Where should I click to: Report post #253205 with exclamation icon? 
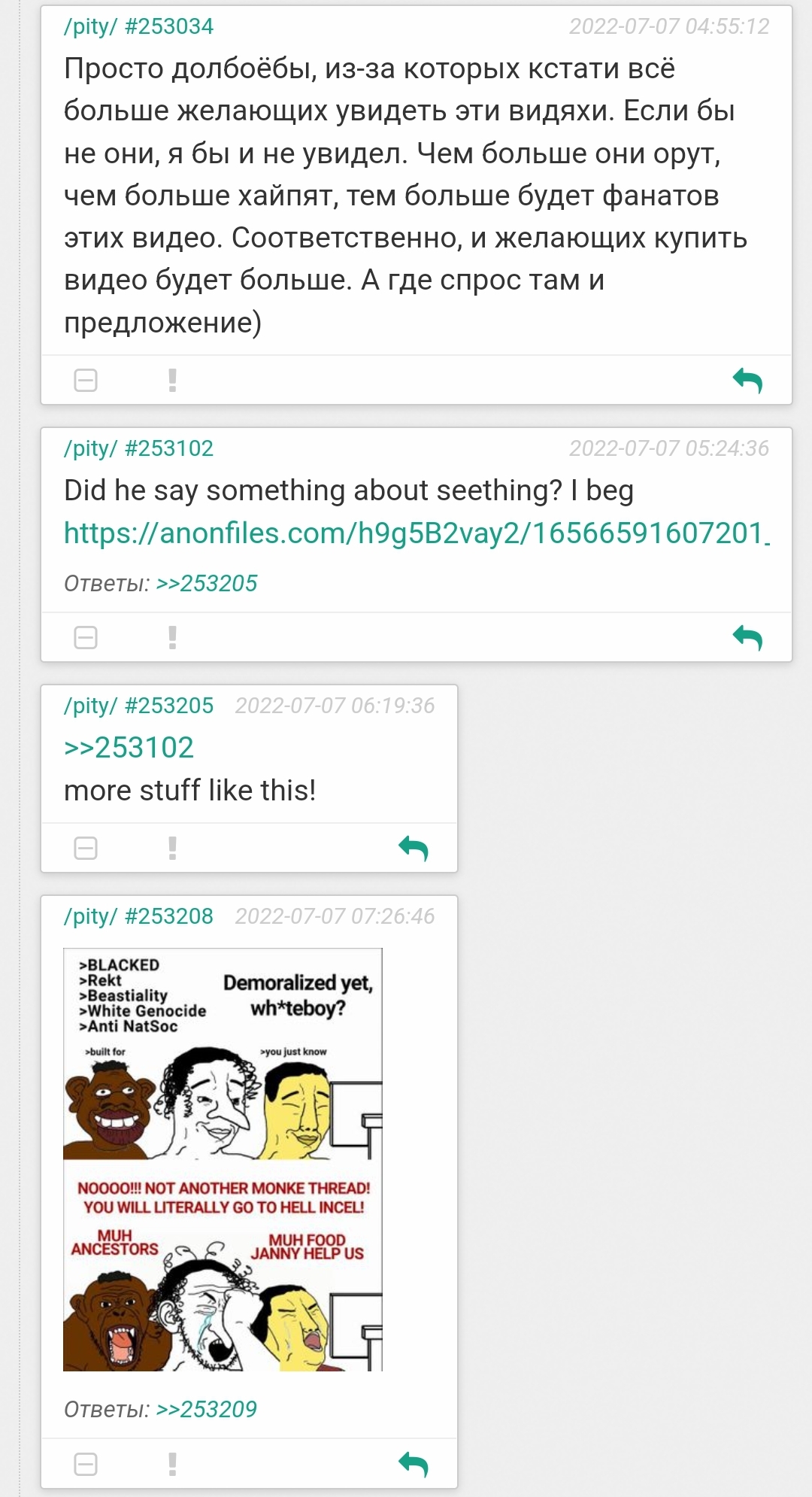172,849
